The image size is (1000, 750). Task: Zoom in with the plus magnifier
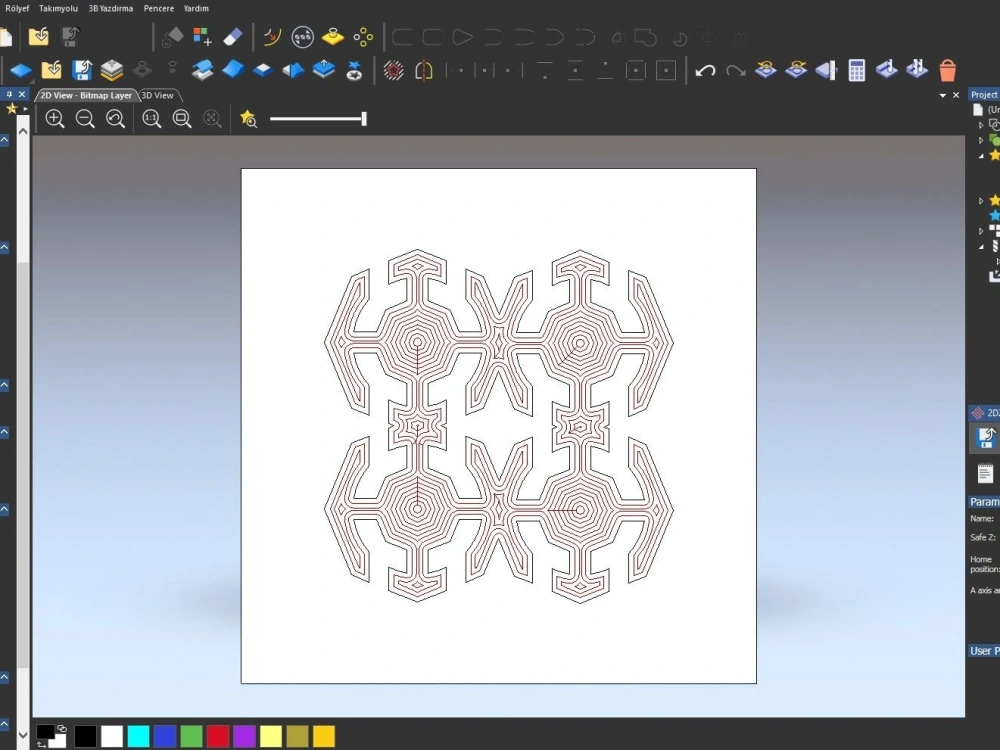coord(55,119)
